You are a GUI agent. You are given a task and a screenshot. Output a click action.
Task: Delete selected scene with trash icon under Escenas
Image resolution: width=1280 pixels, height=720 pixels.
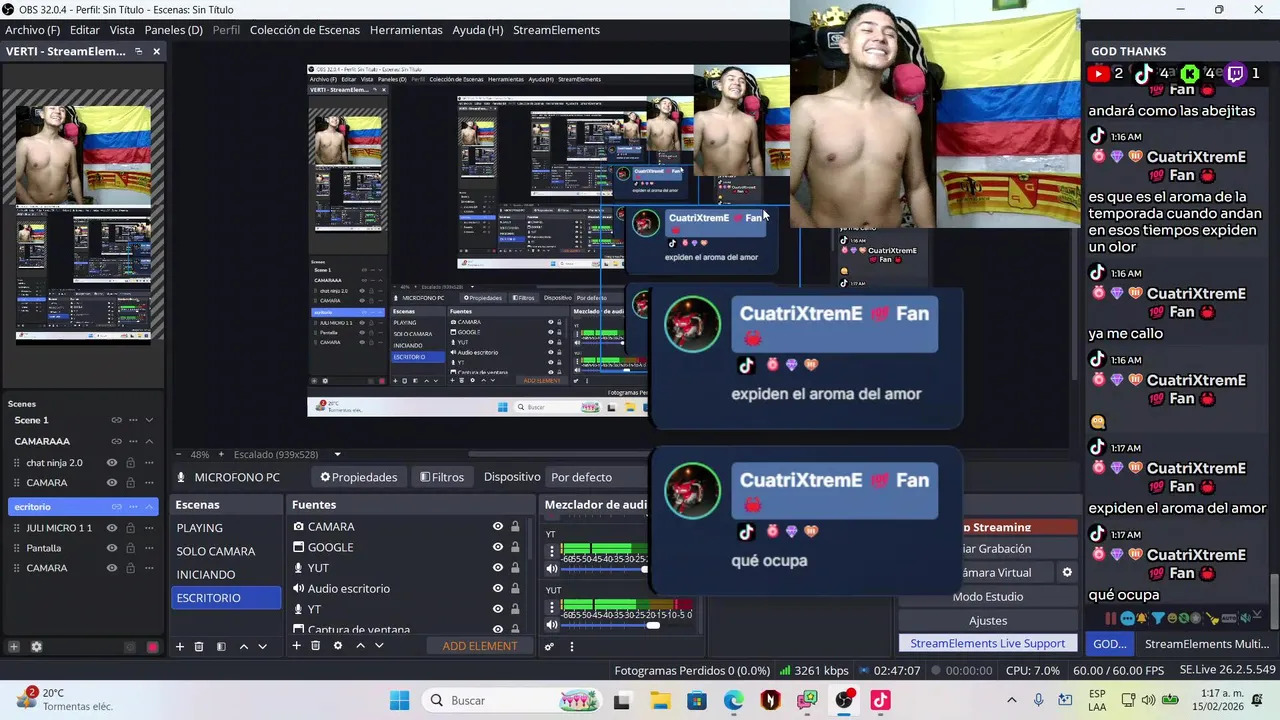tap(199, 647)
